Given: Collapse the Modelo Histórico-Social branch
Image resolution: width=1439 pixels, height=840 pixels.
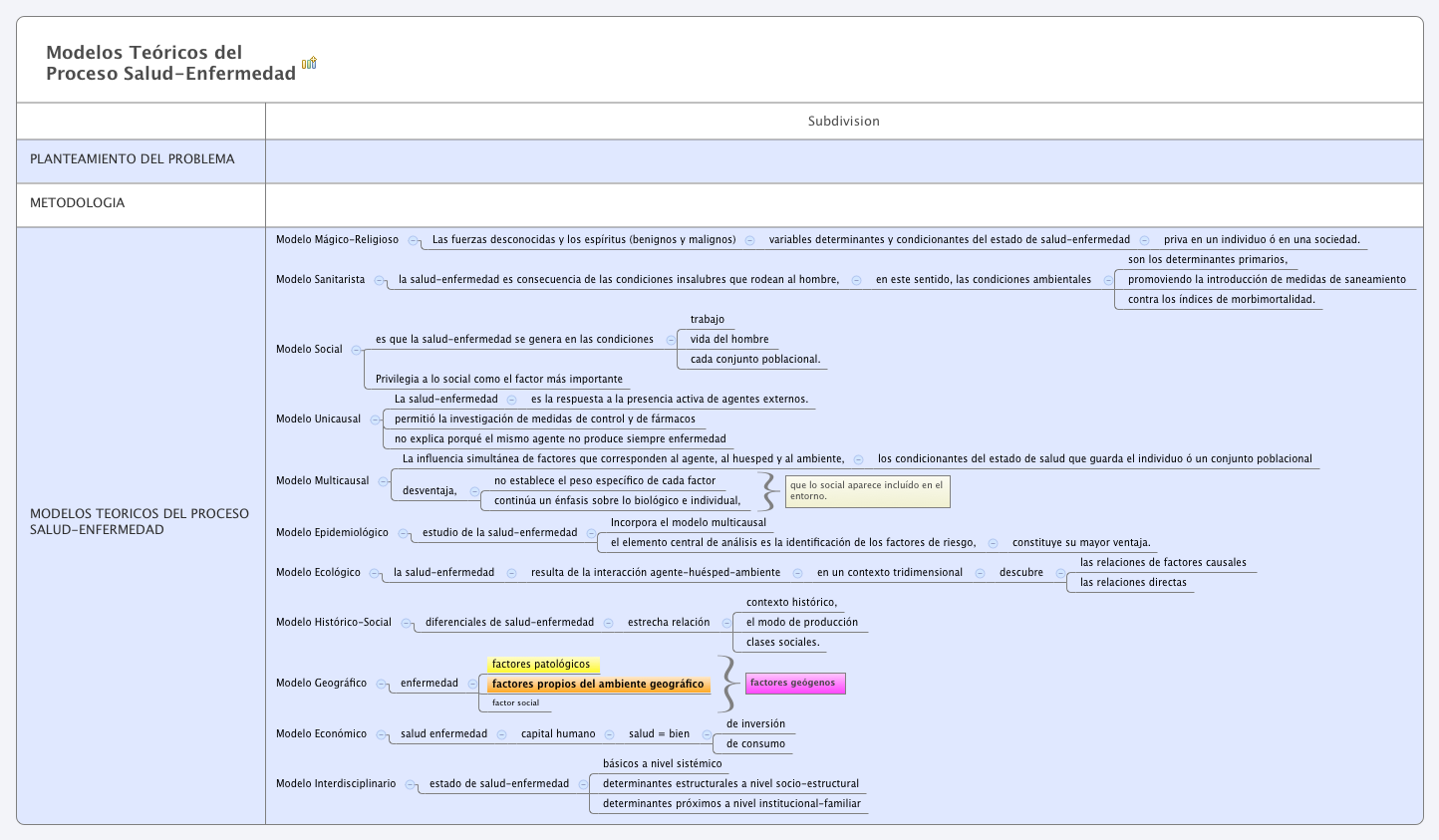Looking at the screenshot, I should (406, 623).
